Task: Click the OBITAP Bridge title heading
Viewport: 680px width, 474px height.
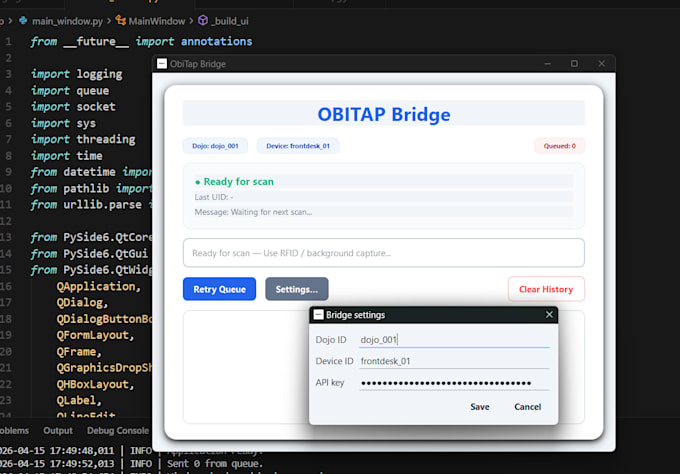Action: [384, 114]
